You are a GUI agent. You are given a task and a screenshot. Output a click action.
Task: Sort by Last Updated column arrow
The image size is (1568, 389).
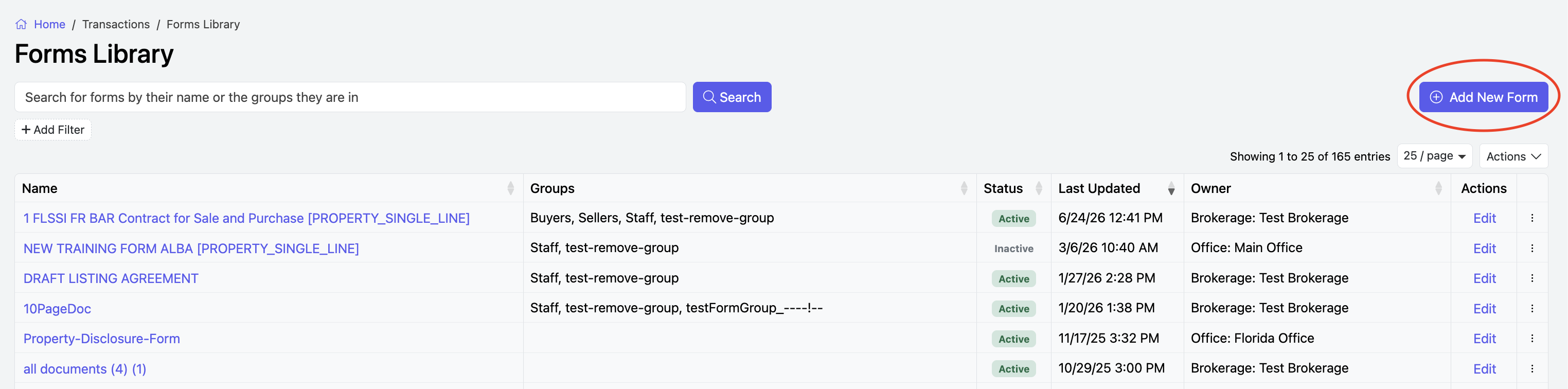click(x=1171, y=189)
